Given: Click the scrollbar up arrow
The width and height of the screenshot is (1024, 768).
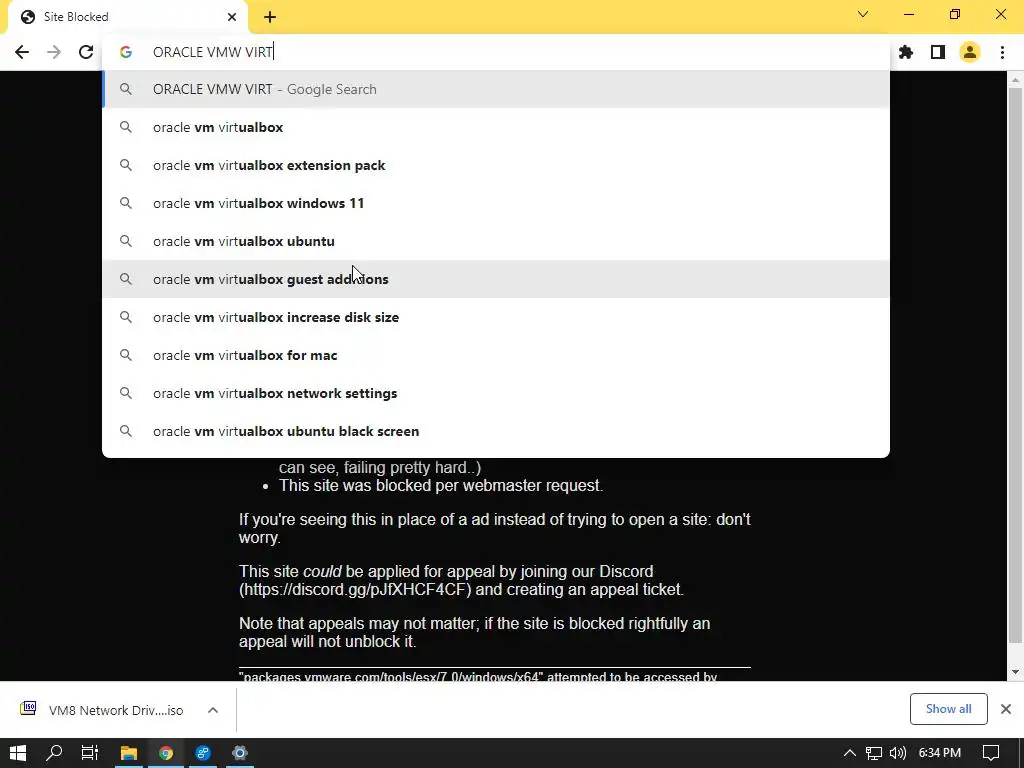Looking at the screenshot, I should pos(1015,80).
